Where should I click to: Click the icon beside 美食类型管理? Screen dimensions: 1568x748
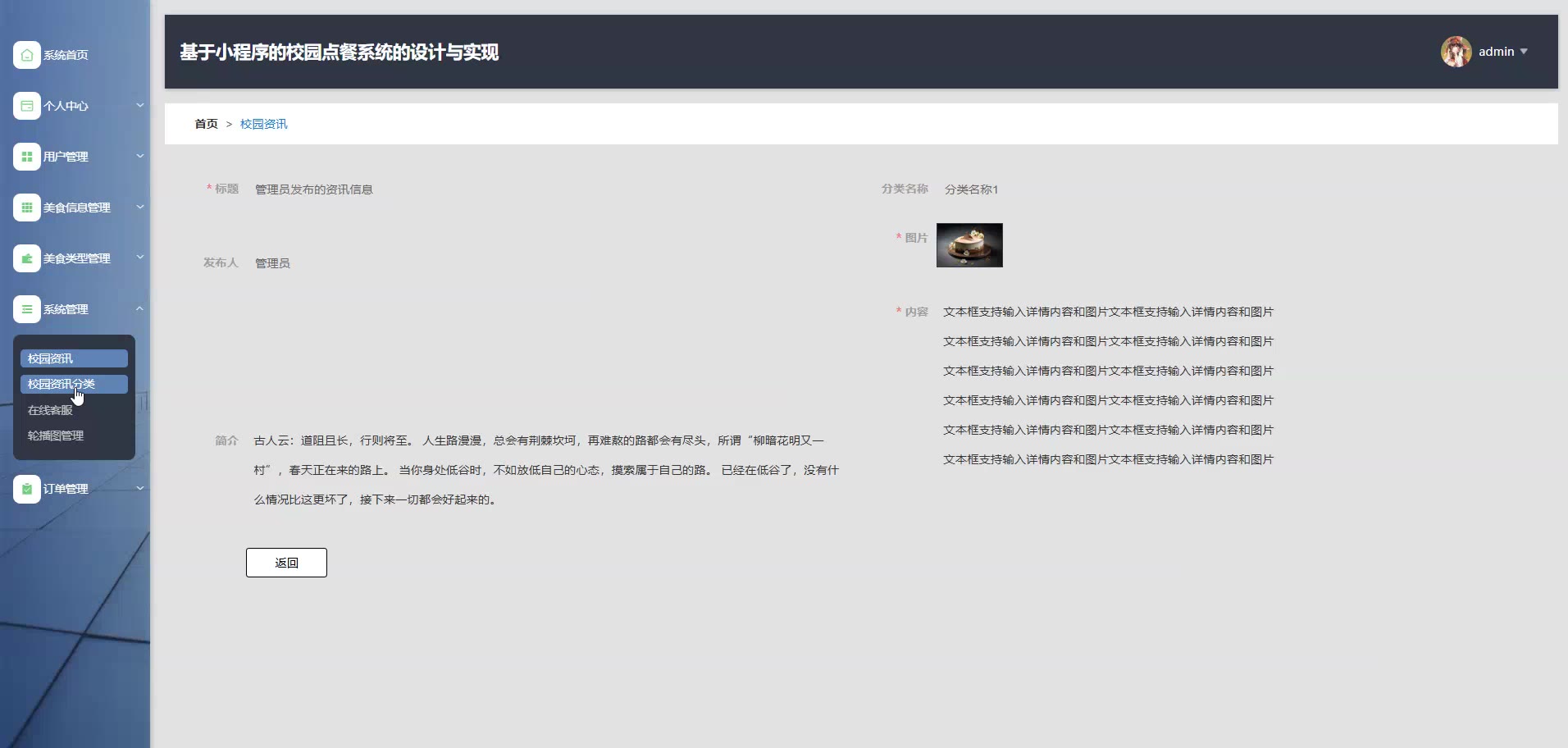click(27, 258)
